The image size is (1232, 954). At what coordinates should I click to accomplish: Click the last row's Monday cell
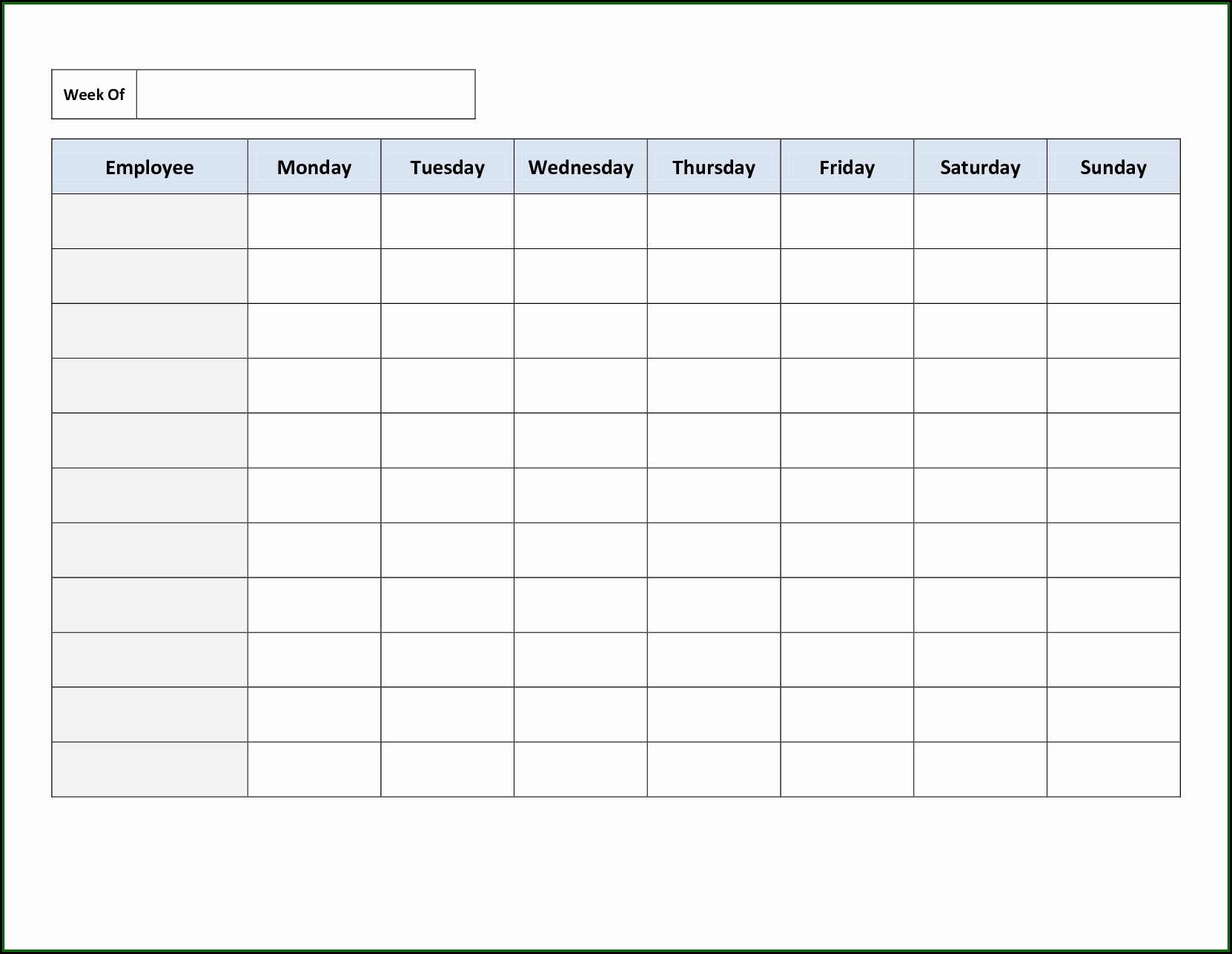(x=314, y=769)
